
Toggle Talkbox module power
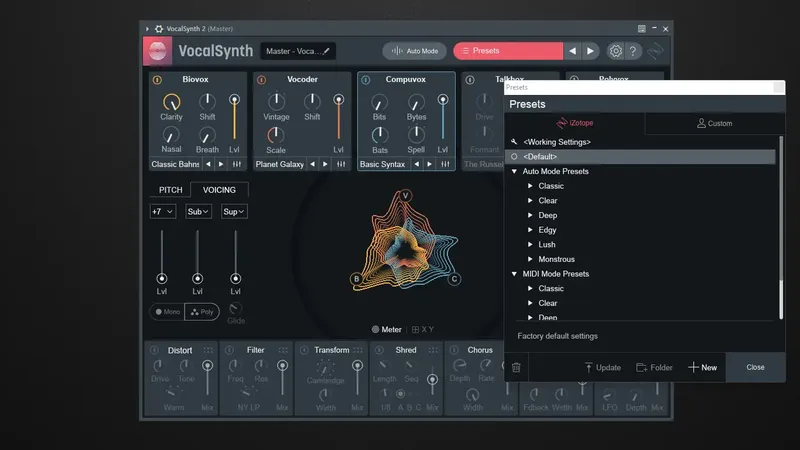pos(470,80)
